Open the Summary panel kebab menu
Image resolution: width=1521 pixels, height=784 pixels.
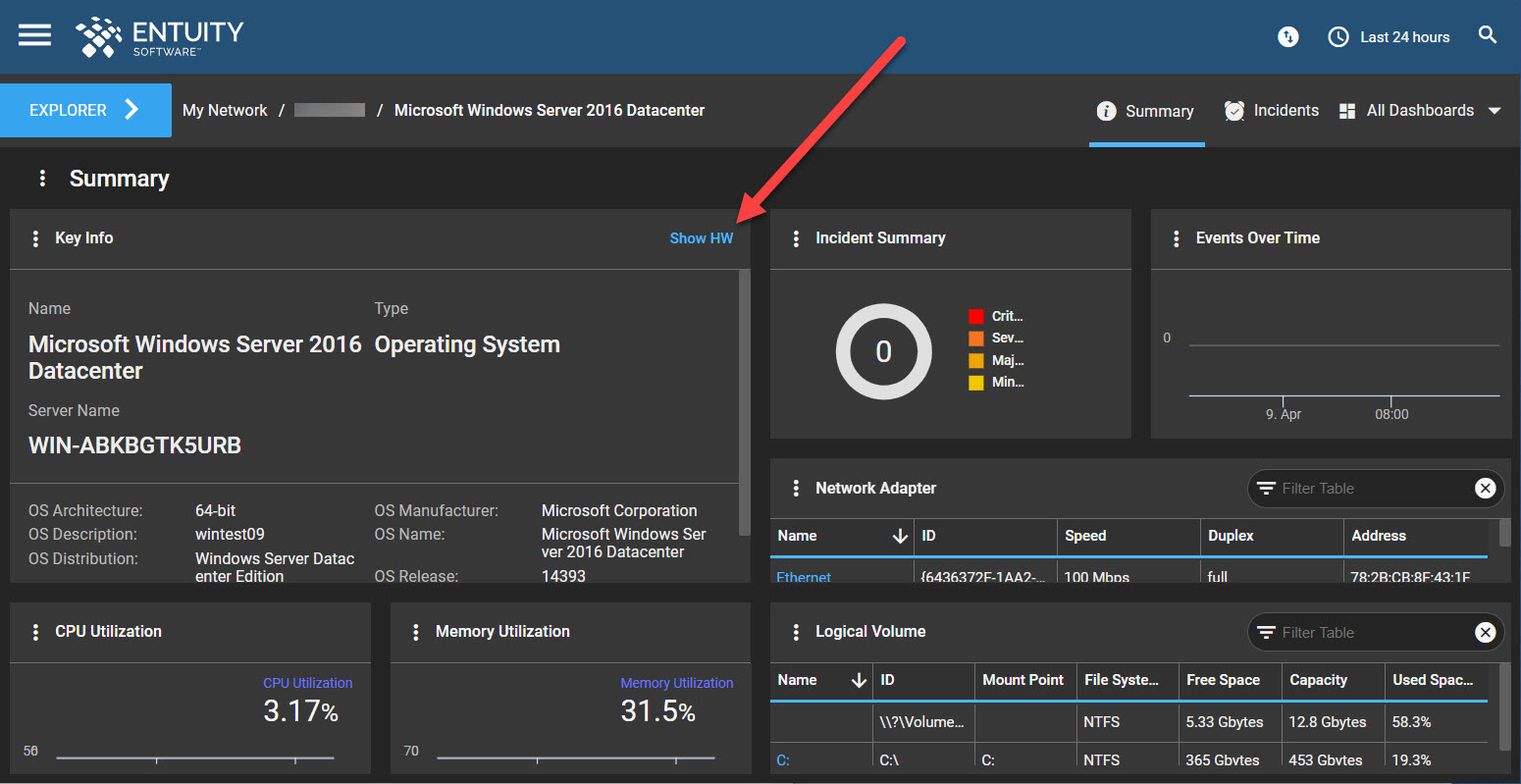(x=42, y=178)
